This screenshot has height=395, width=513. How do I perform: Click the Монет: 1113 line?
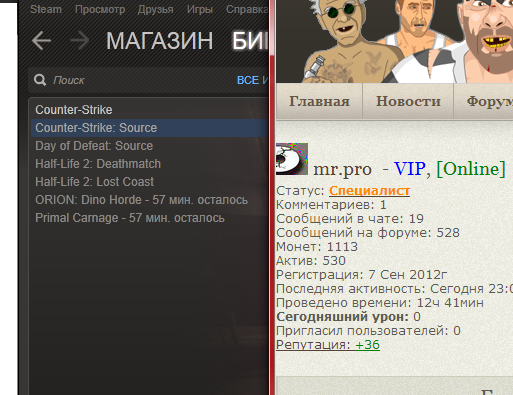[317, 247]
